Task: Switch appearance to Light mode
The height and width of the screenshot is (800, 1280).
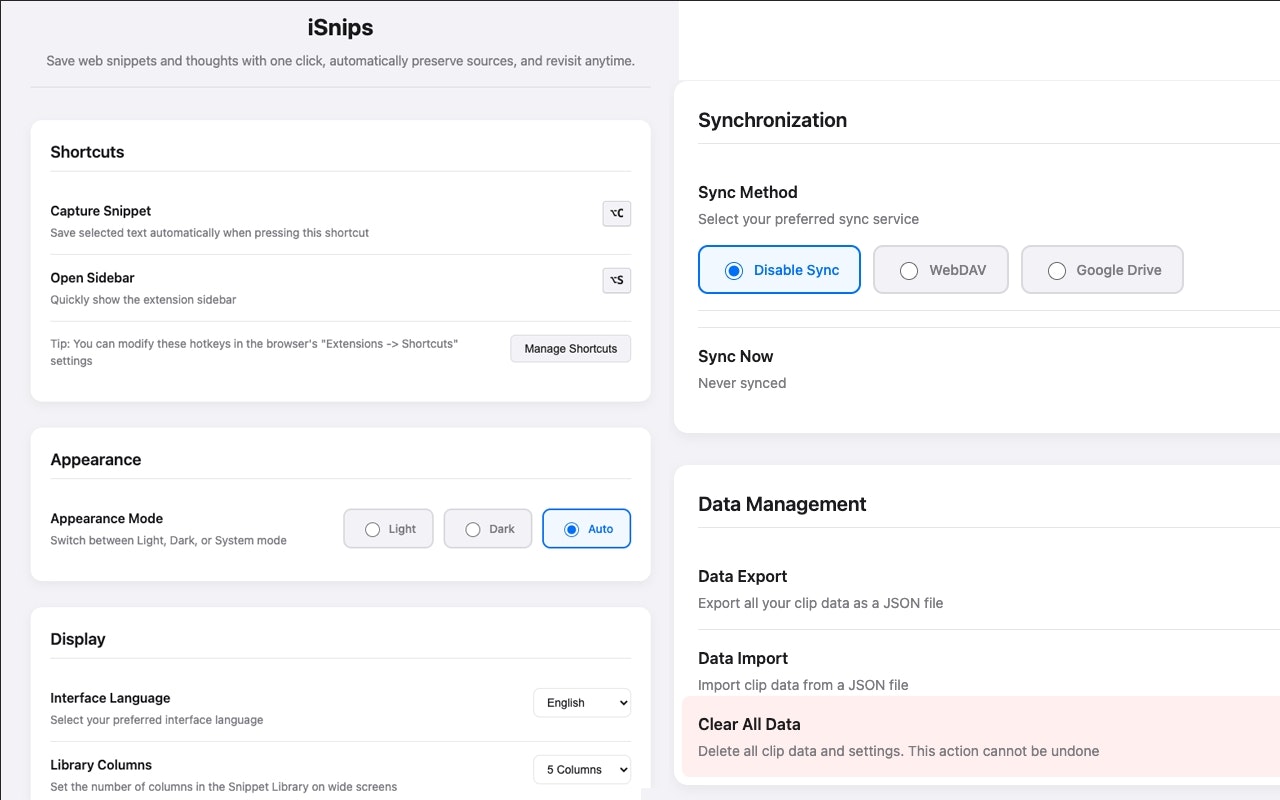Action: coord(388,528)
